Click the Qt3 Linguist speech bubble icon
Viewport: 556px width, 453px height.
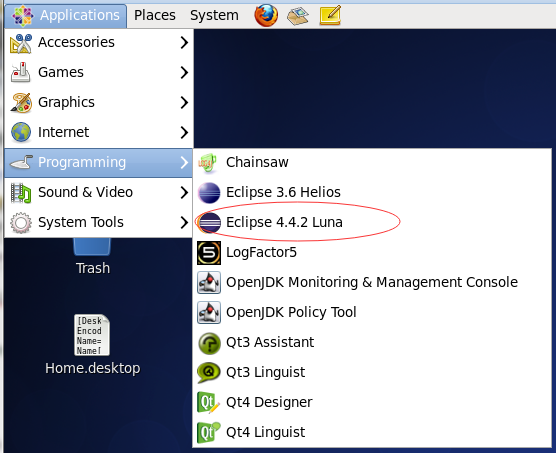[209, 373]
